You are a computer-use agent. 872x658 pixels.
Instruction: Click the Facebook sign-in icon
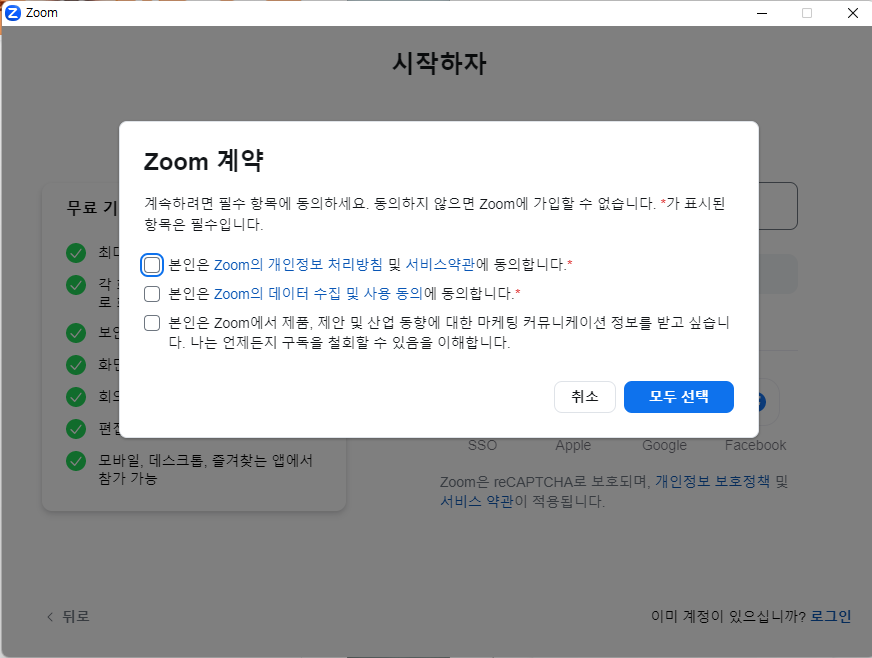pyautogui.click(x=755, y=401)
